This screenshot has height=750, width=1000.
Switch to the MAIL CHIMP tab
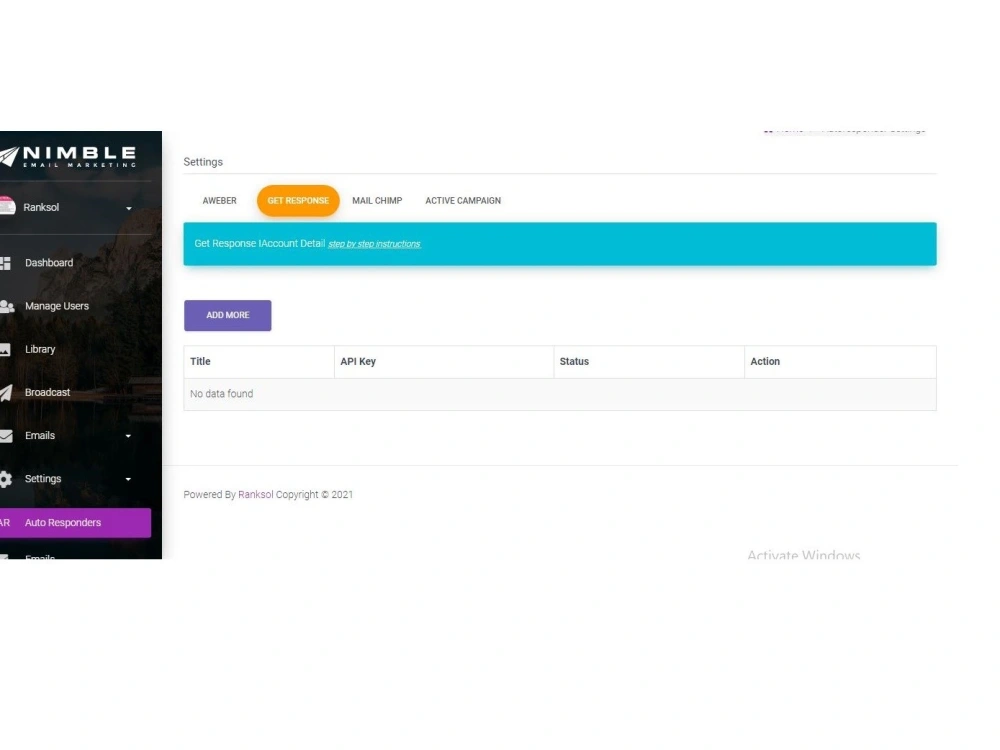click(377, 200)
